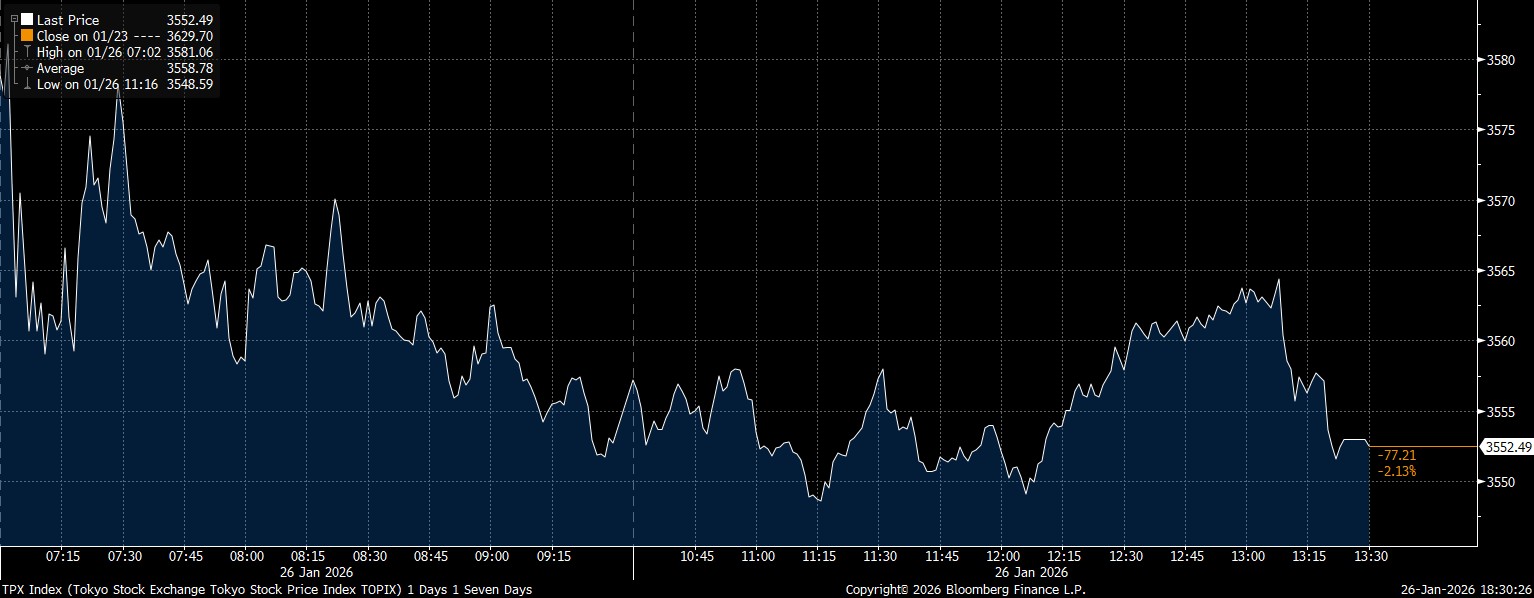1534x598 pixels.
Task: Click the 13:30 time axis label
Action: coord(1370,556)
